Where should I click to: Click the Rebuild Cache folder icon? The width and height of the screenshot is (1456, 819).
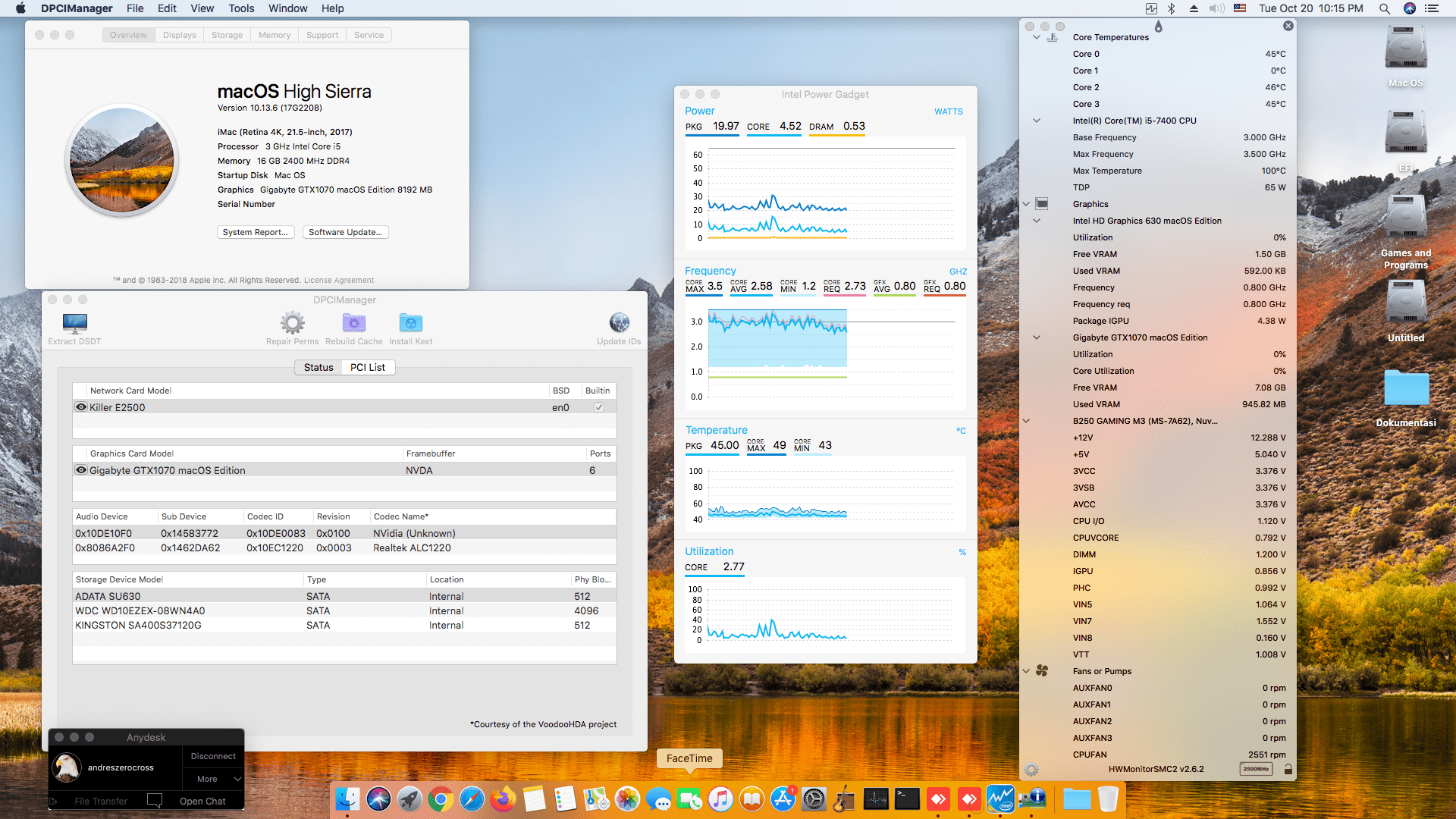pos(353,323)
